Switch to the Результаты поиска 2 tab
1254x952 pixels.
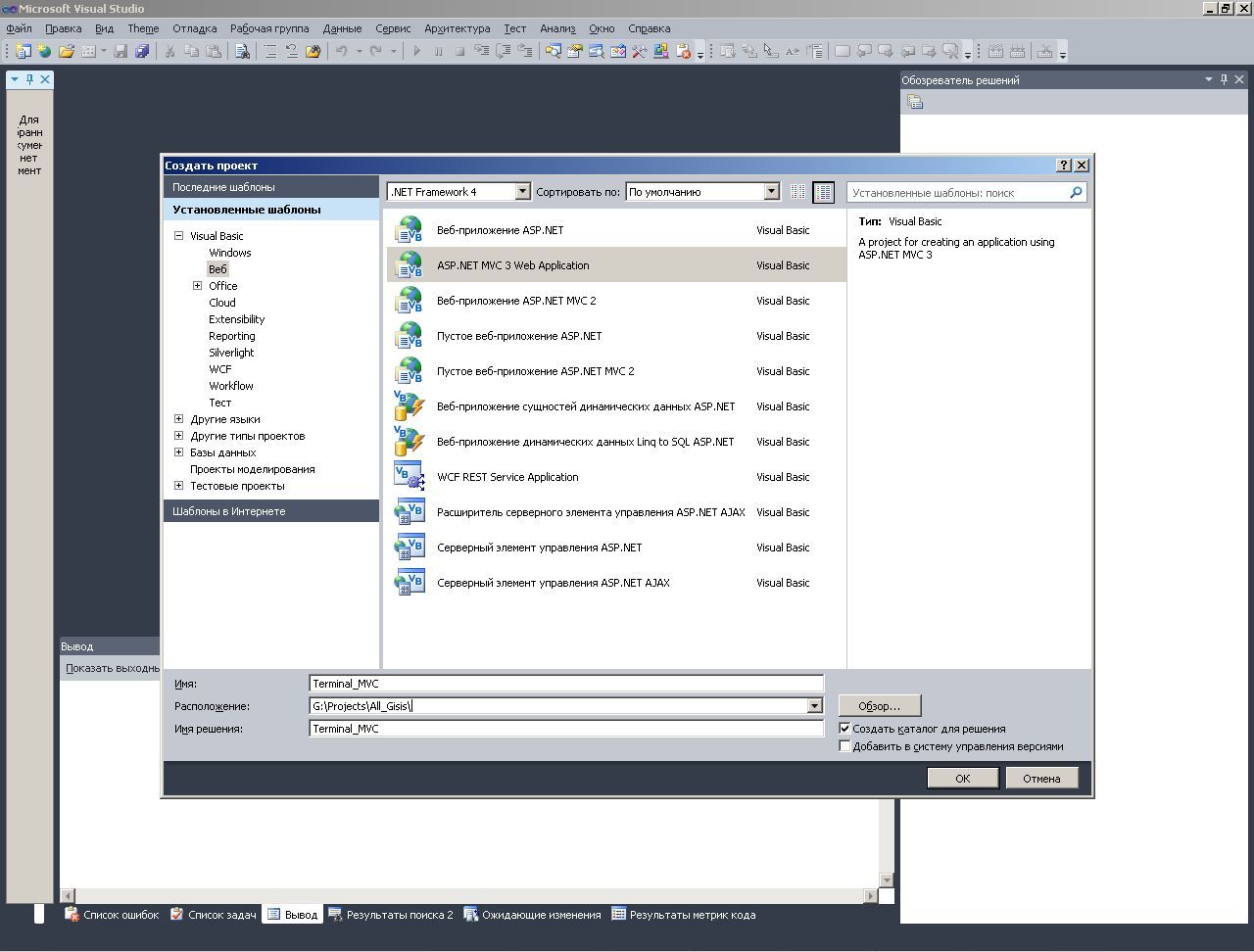[391, 915]
